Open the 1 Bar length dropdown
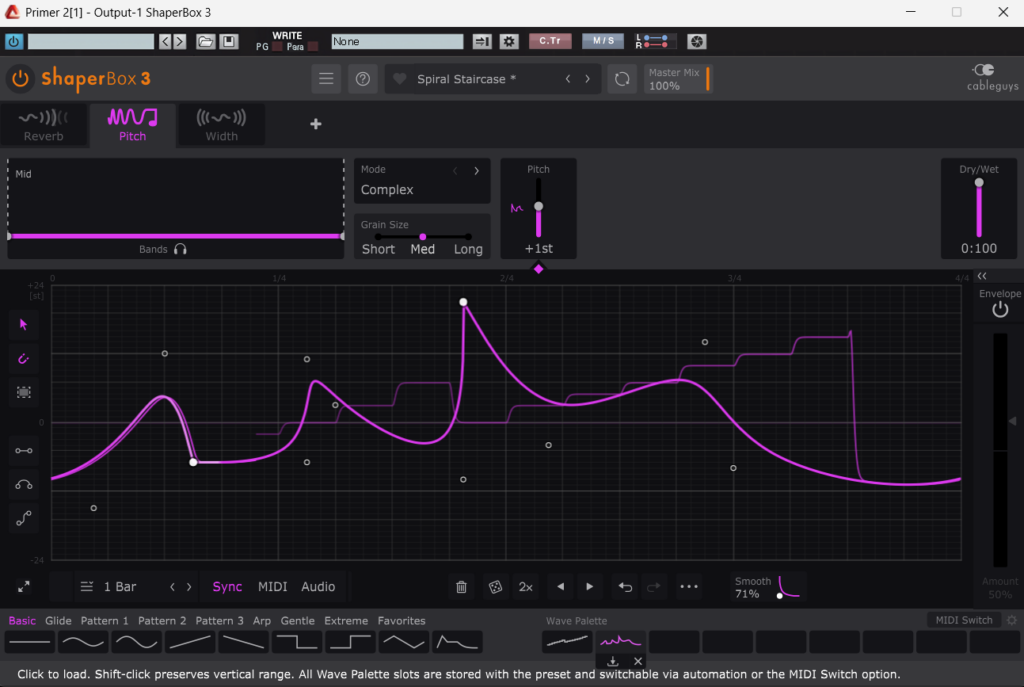 (x=110, y=587)
